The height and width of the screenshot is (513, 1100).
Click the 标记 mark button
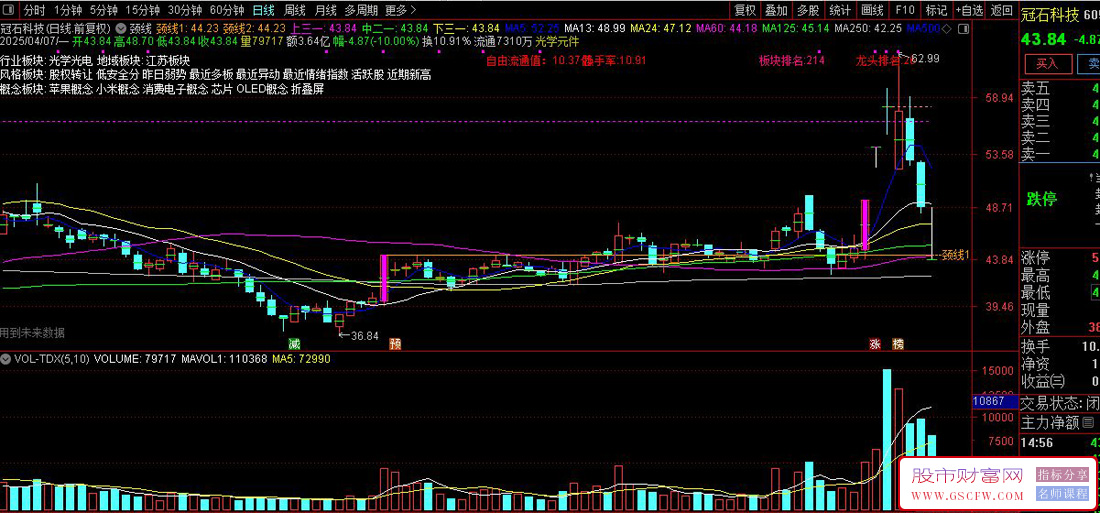click(936, 11)
